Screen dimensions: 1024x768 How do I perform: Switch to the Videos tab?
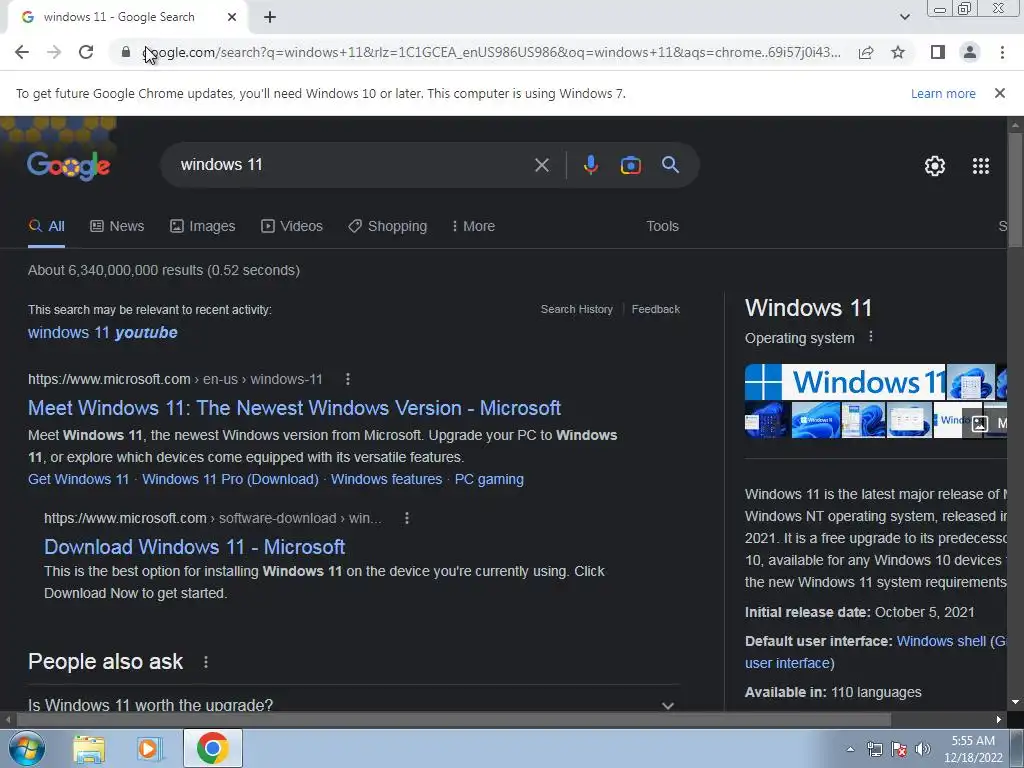[292, 226]
